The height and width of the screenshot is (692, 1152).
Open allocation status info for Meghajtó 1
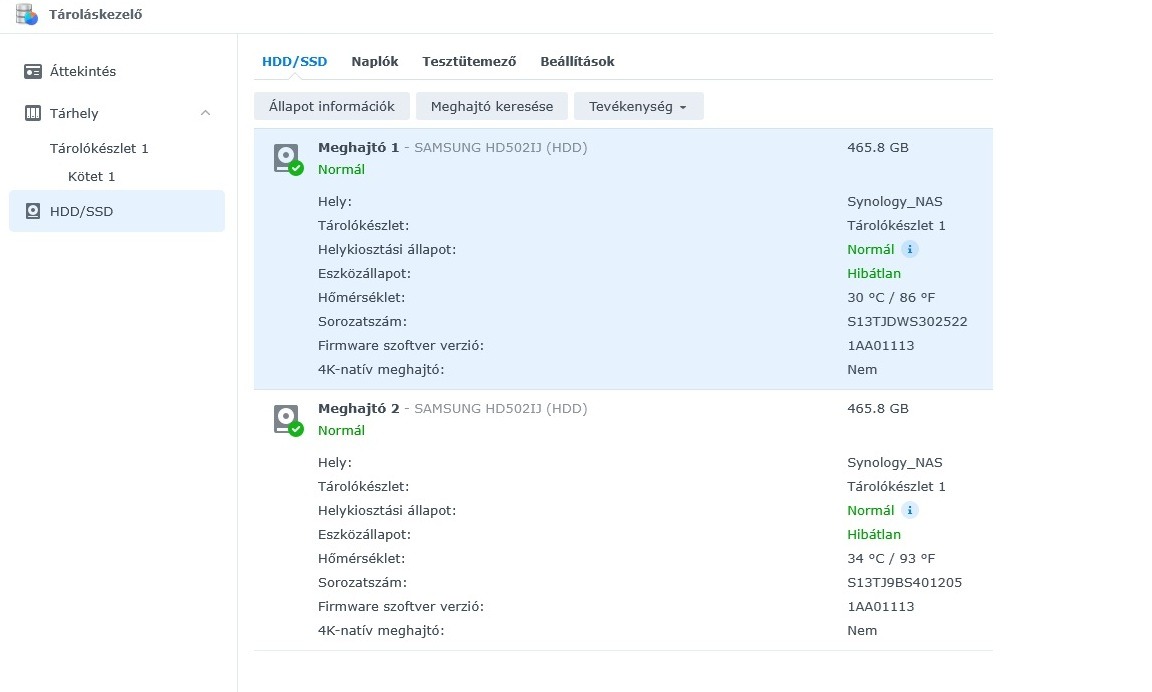point(910,250)
